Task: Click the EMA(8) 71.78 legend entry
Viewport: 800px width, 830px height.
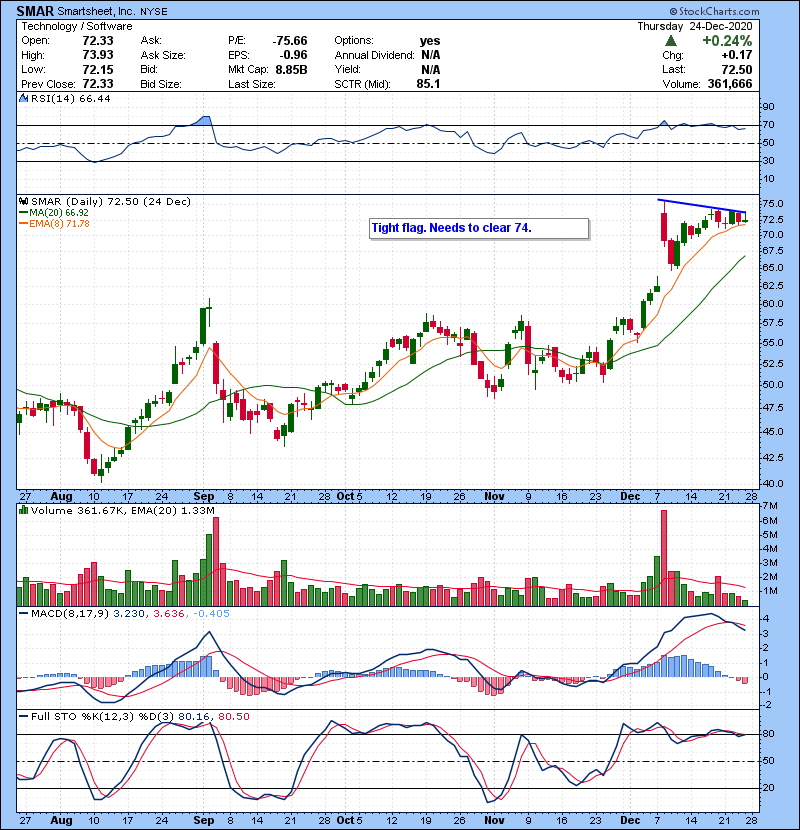Action: pyautogui.click(x=54, y=223)
